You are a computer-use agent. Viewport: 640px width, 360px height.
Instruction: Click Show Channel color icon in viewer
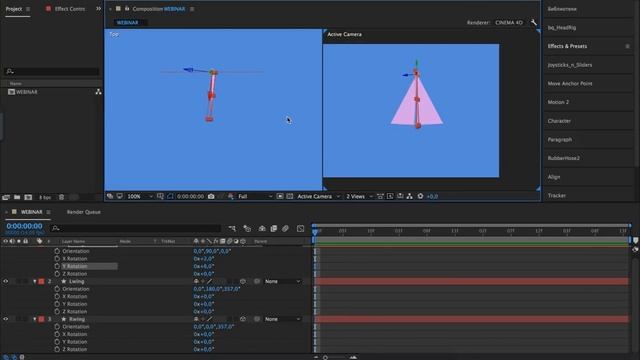(x=231, y=196)
